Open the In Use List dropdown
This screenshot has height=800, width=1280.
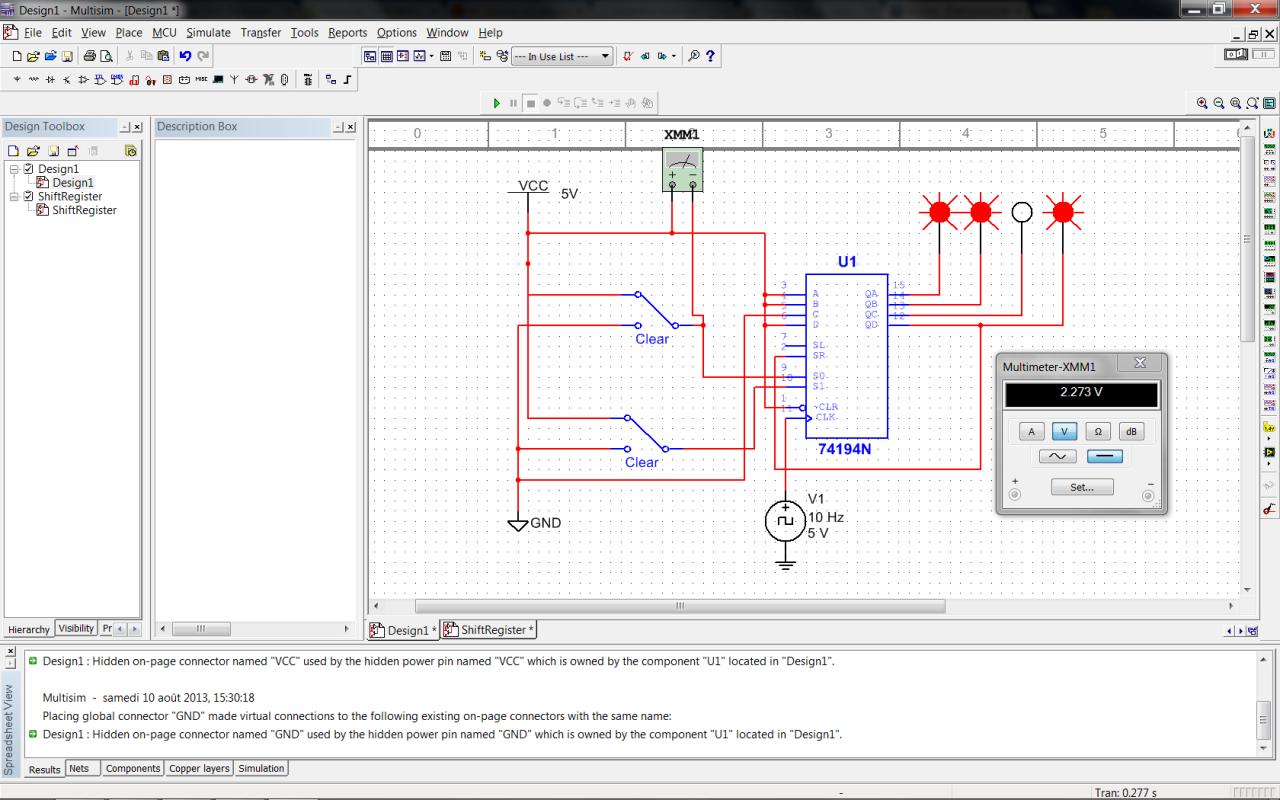pyautogui.click(x=606, y=57)
